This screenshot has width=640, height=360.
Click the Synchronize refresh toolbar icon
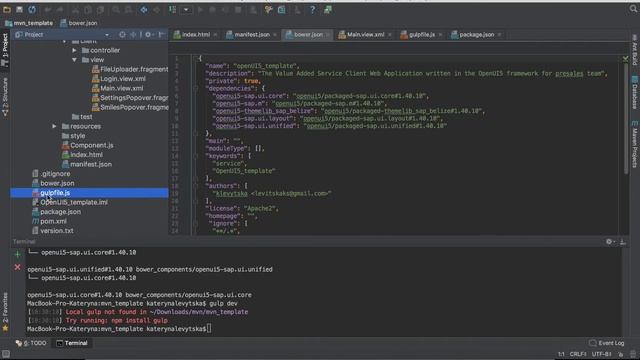coord(32,9)
